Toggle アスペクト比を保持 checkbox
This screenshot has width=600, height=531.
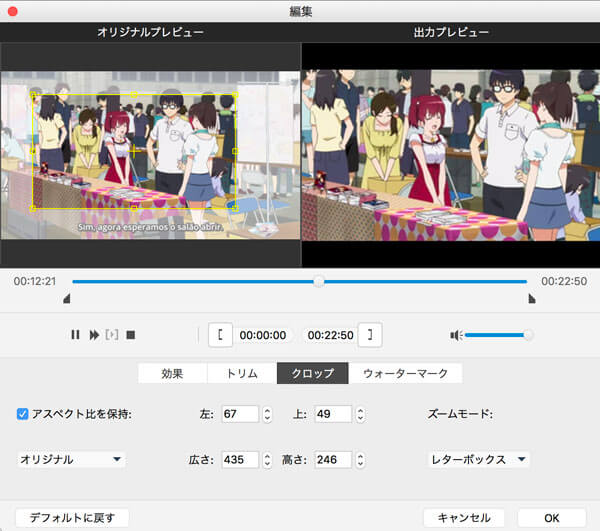pos(23,414)
